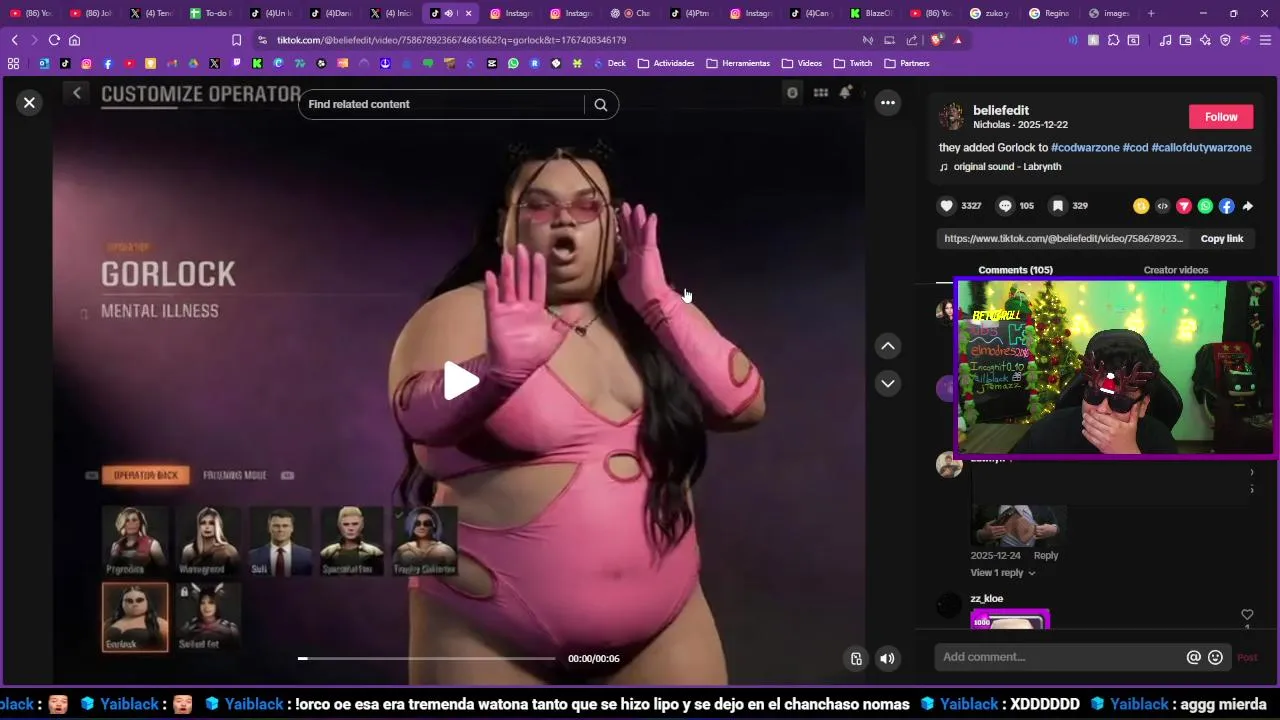
Task: Go to previous video with up chevron
Action: 887,346
